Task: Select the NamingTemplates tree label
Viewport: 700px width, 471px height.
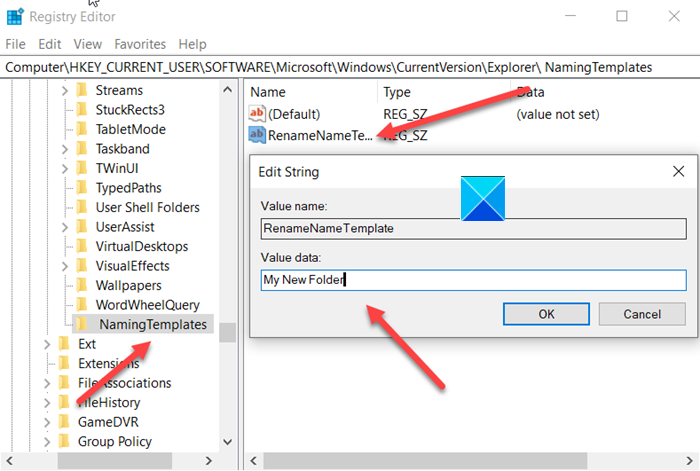Action: pyautogui.click(x=153, y=325)
